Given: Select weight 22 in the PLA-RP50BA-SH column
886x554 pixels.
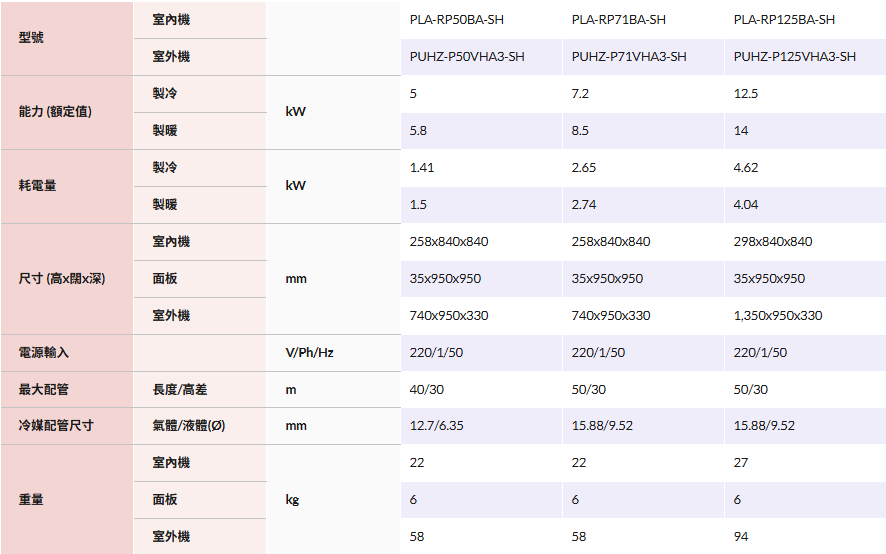Looking at the screenshot, I should pos(416,463).
